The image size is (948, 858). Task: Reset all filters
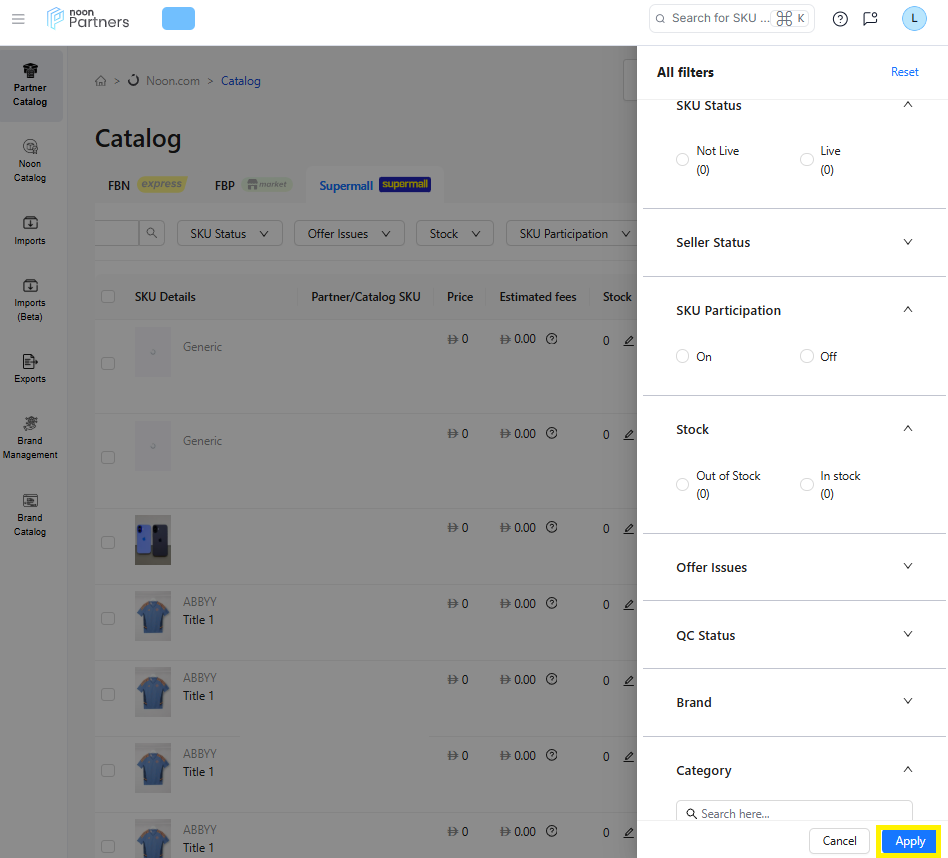pos(904,72)
